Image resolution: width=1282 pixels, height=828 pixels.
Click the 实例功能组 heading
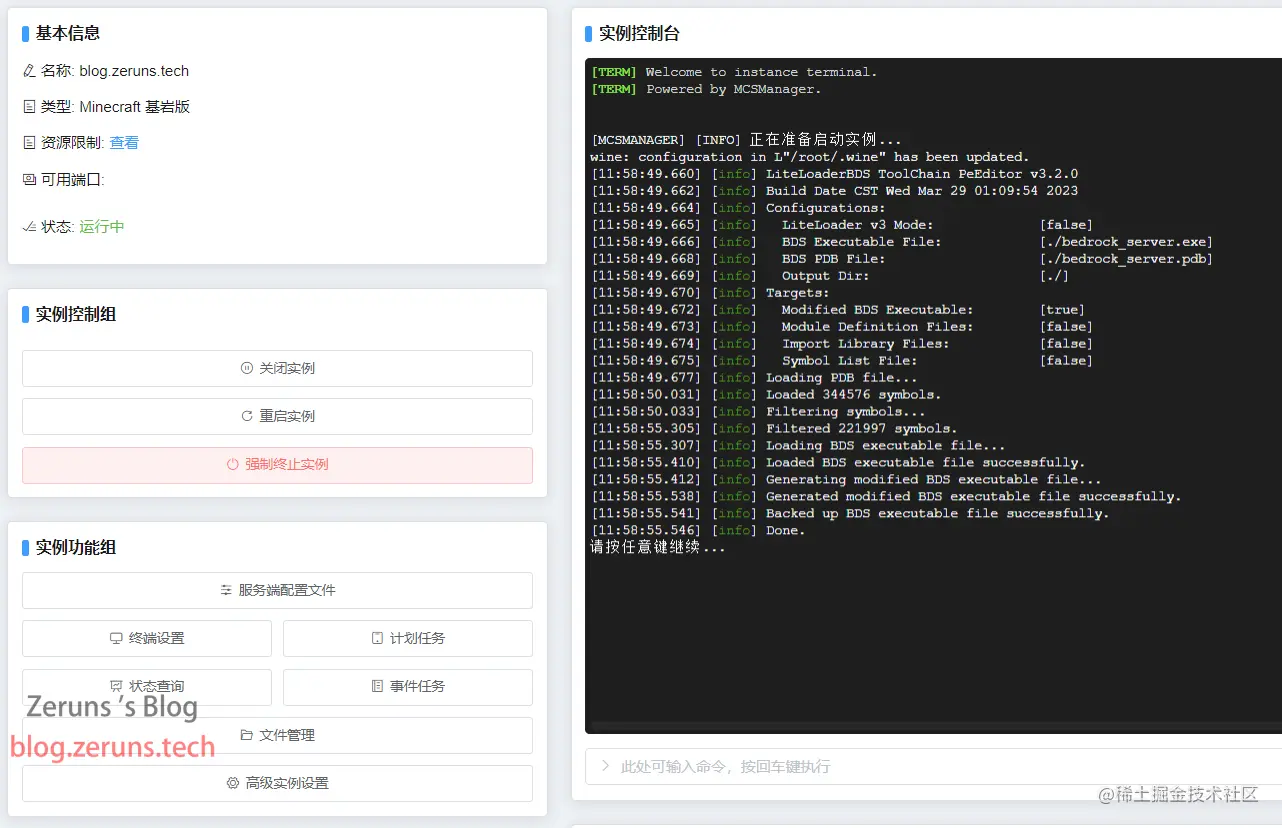click(x=76, y=547)
